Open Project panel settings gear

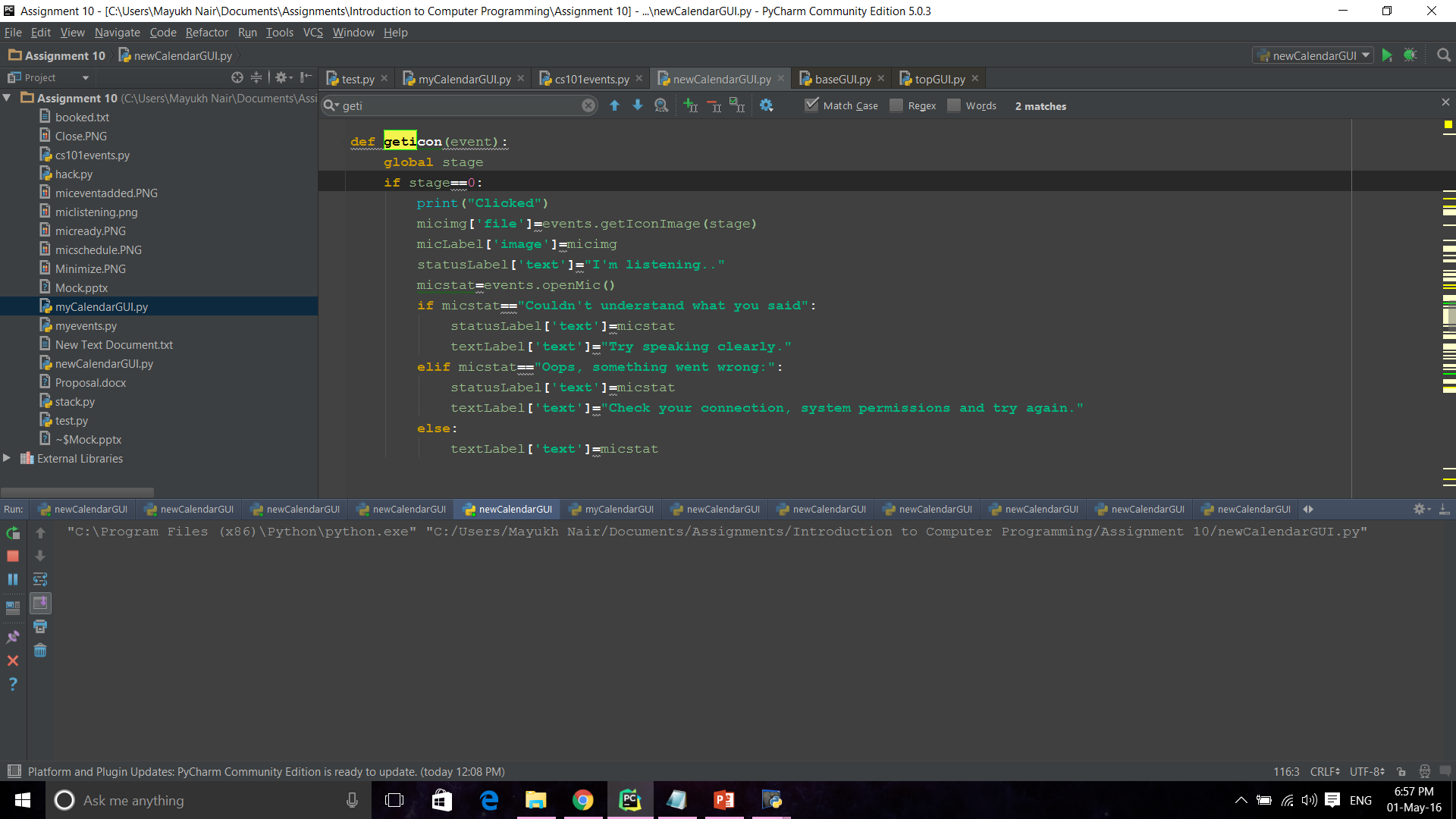(x=283, y=77)
